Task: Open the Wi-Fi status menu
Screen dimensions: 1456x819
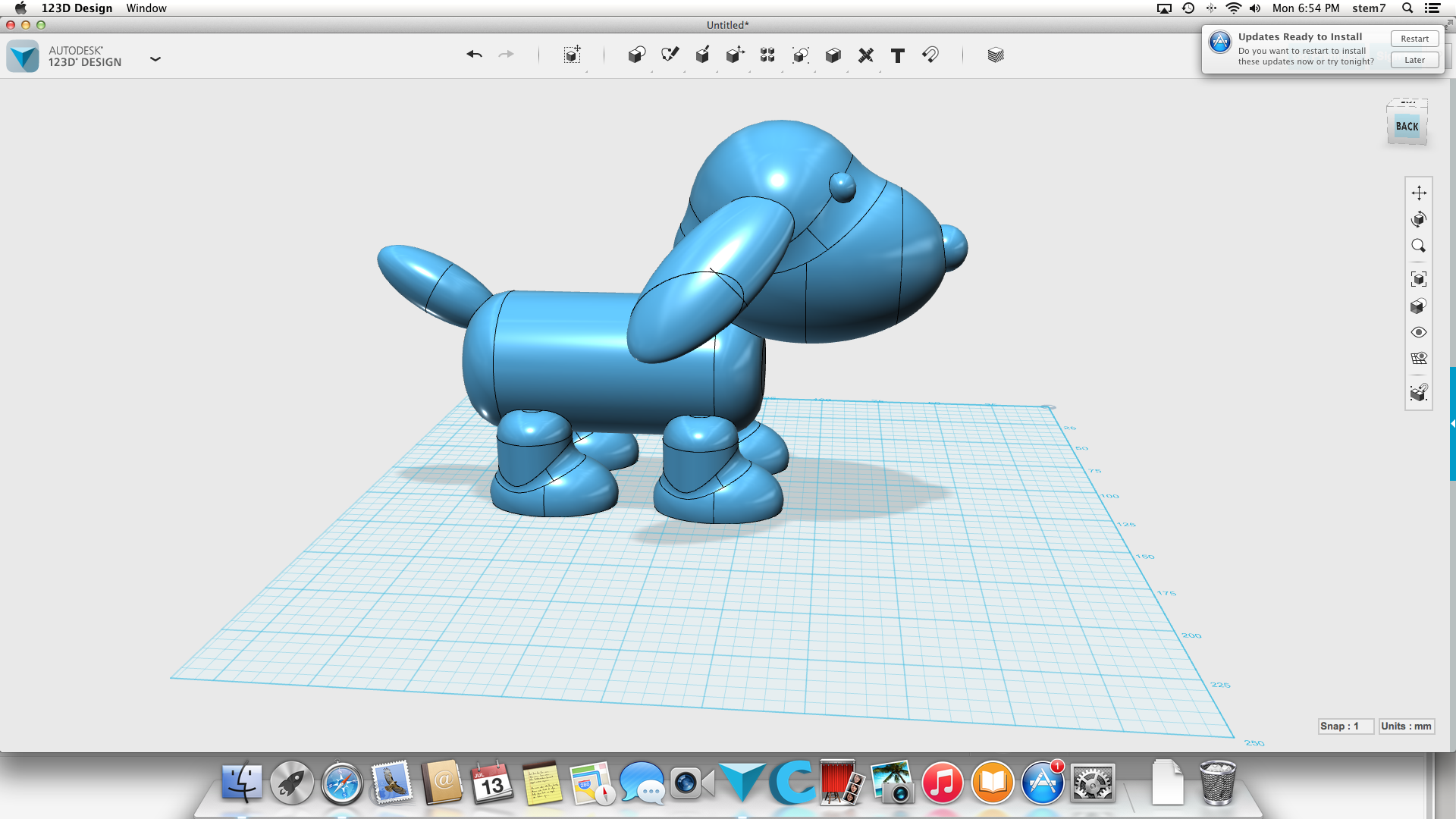Action: coord(1234,8)
